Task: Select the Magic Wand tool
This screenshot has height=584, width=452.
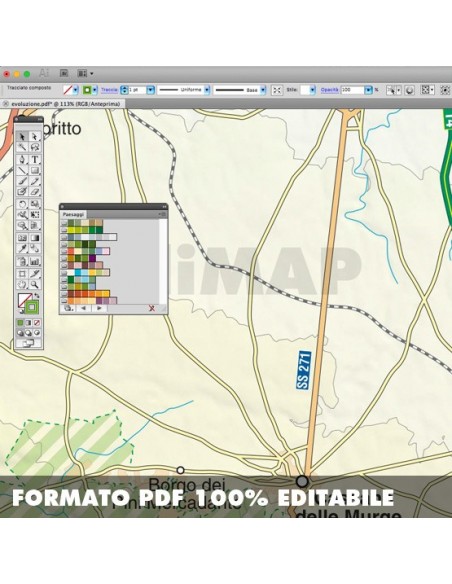Action: click(x=22, y=147)
